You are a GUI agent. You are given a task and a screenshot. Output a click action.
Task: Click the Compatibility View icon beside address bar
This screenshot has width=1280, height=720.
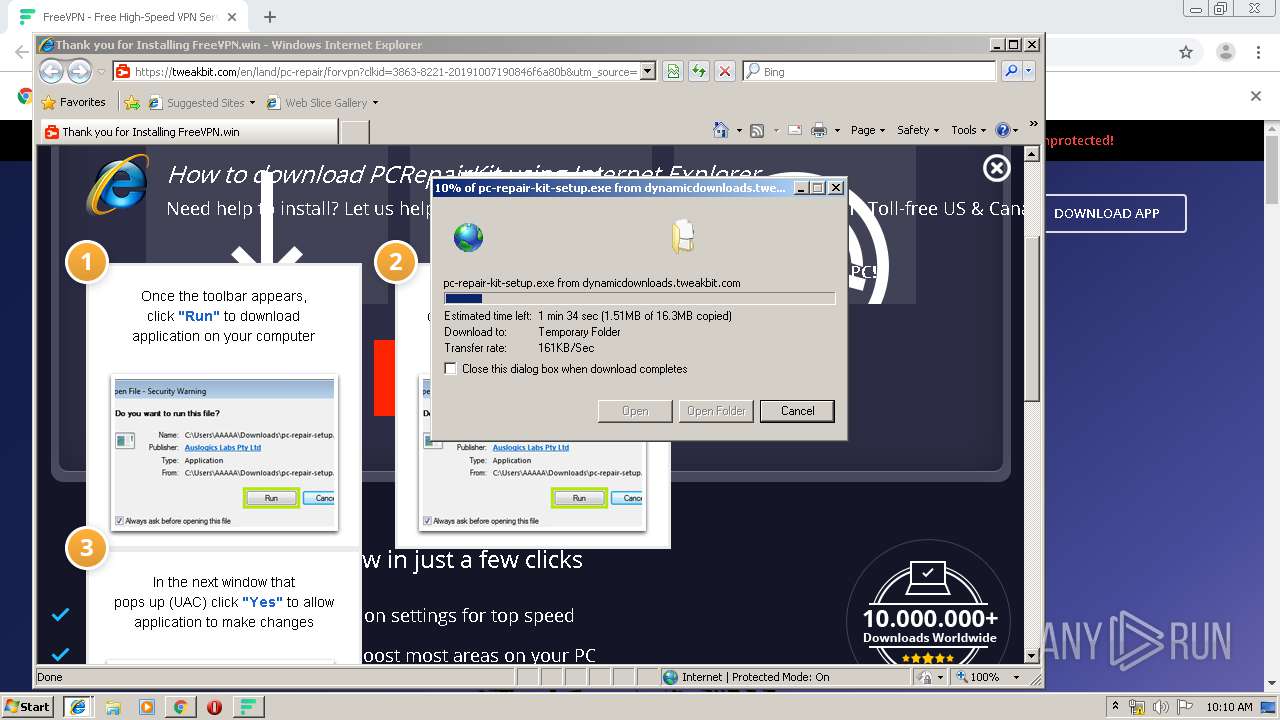pyautogui.click(x=673, y=71)
